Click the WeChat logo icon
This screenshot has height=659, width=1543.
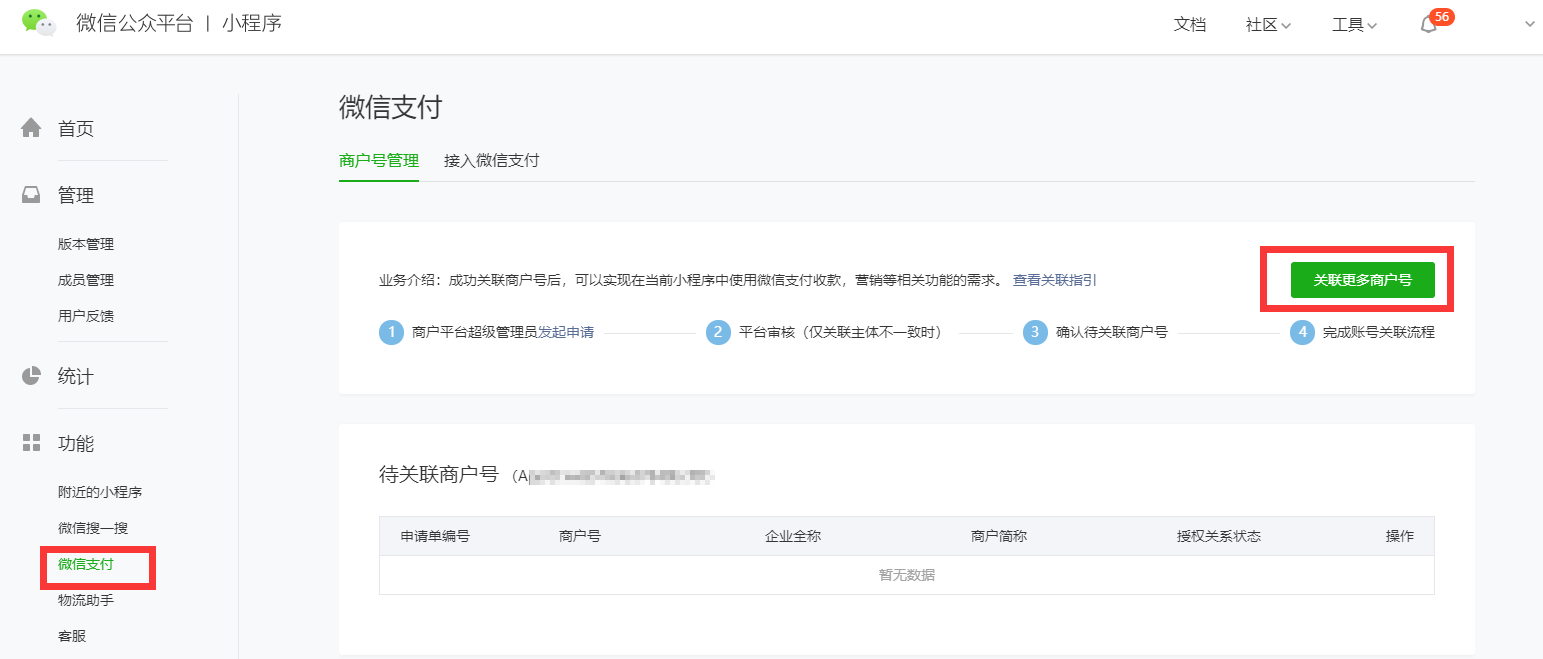click(39, 23)
